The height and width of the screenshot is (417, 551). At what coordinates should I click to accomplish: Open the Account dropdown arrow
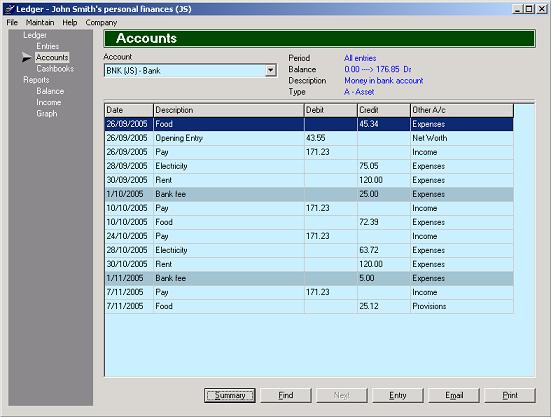270,71
